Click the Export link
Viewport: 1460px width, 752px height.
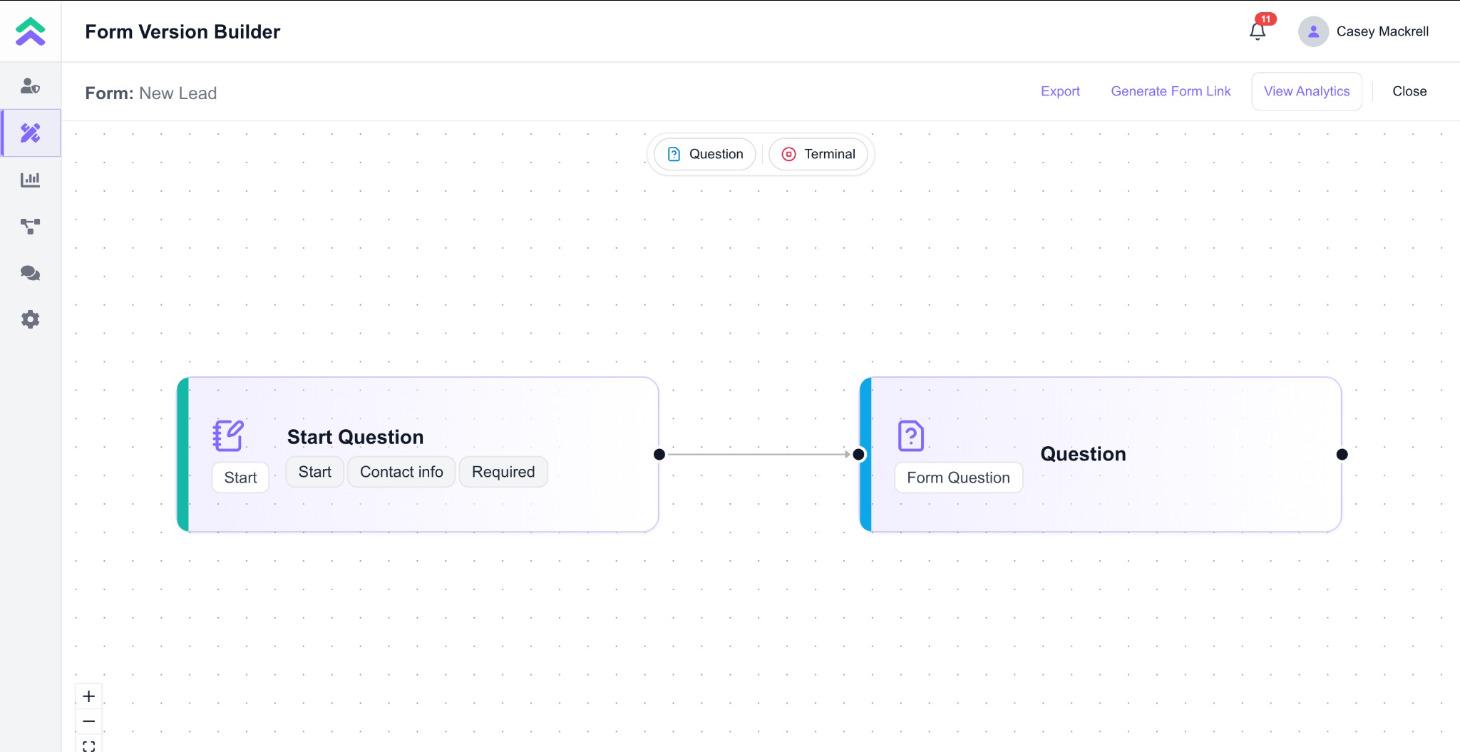[x=1060, y=91]
